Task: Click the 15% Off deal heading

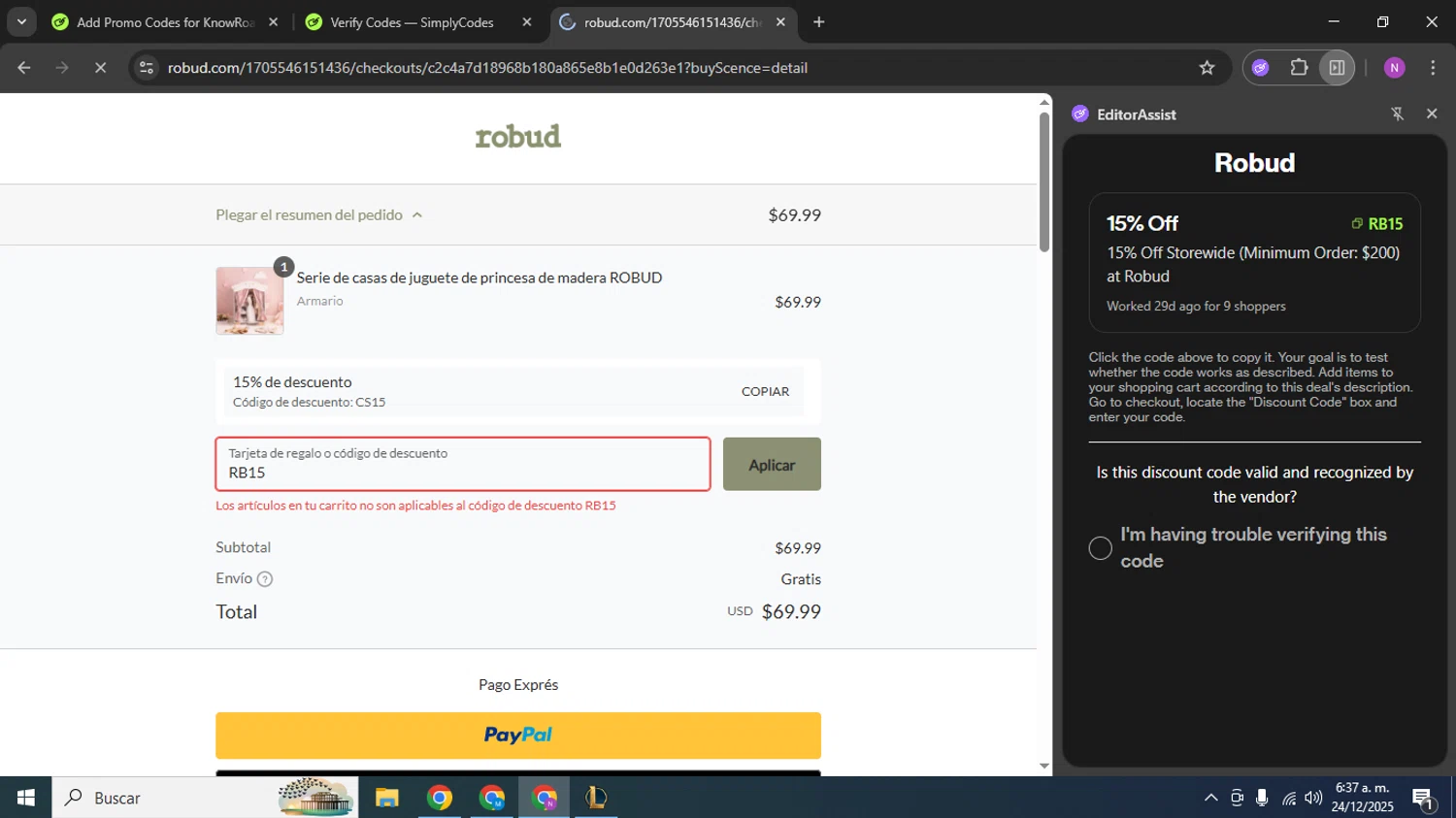Action: [1142, 223]
